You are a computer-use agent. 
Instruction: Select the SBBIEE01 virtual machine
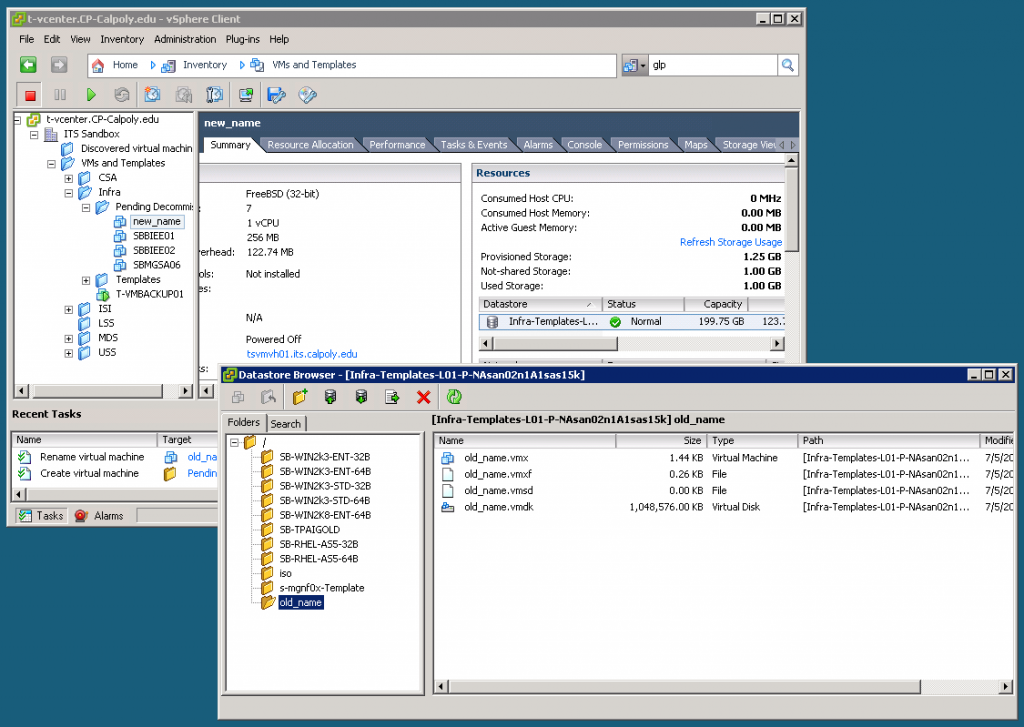153,236
